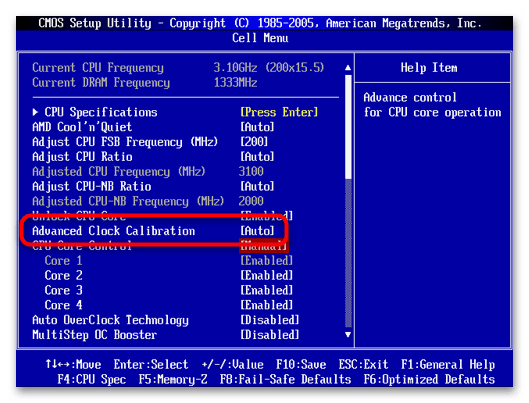
Task: Toggle the Core 2 [Enabled] value
Action: 266,275
